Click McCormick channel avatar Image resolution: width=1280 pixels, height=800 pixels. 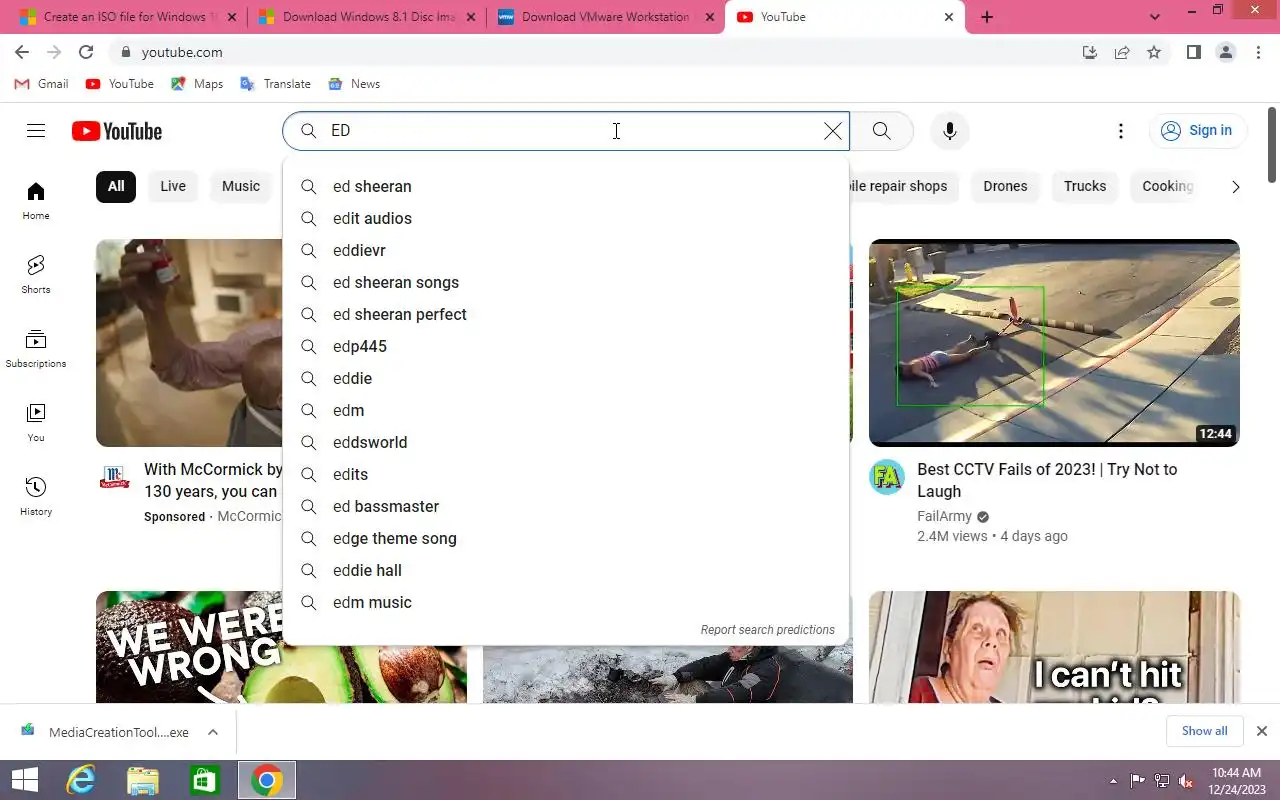click(115, 478)
